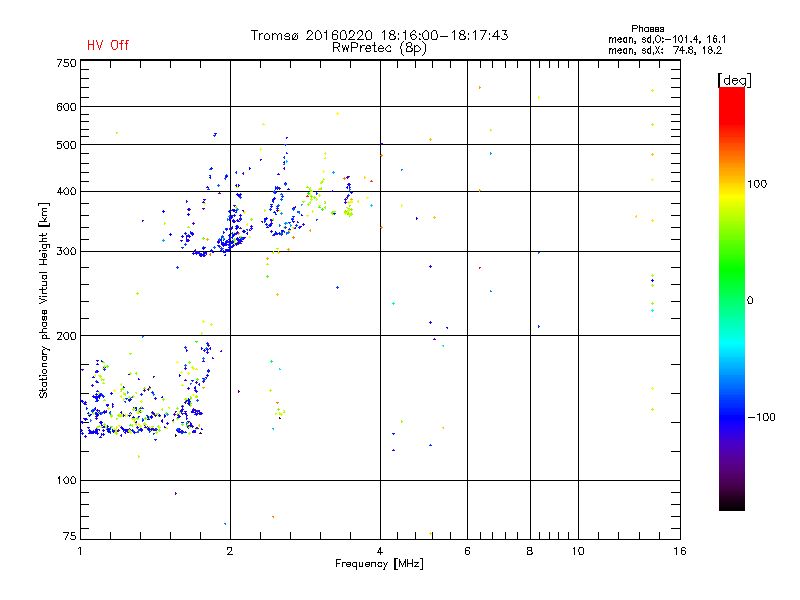Viewport: 800px width, 600px height.
Task: Select the 'mean, sd,O:-101.4, 16.1' statistics line
Action: (x=667, y=39)
